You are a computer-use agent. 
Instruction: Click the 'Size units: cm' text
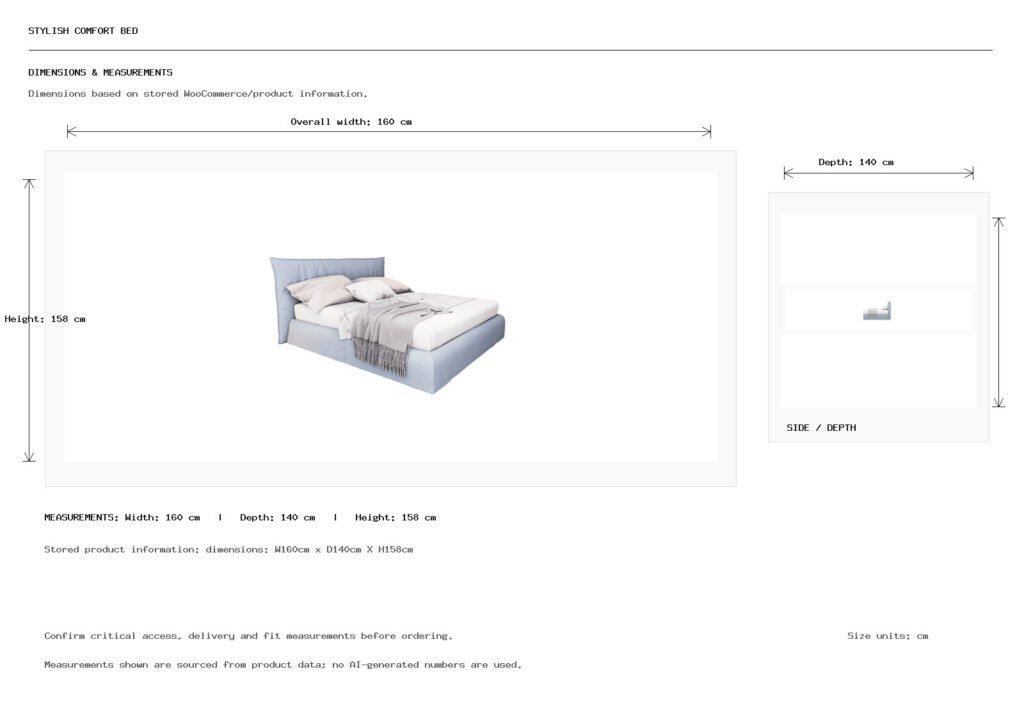coord(888,635)
